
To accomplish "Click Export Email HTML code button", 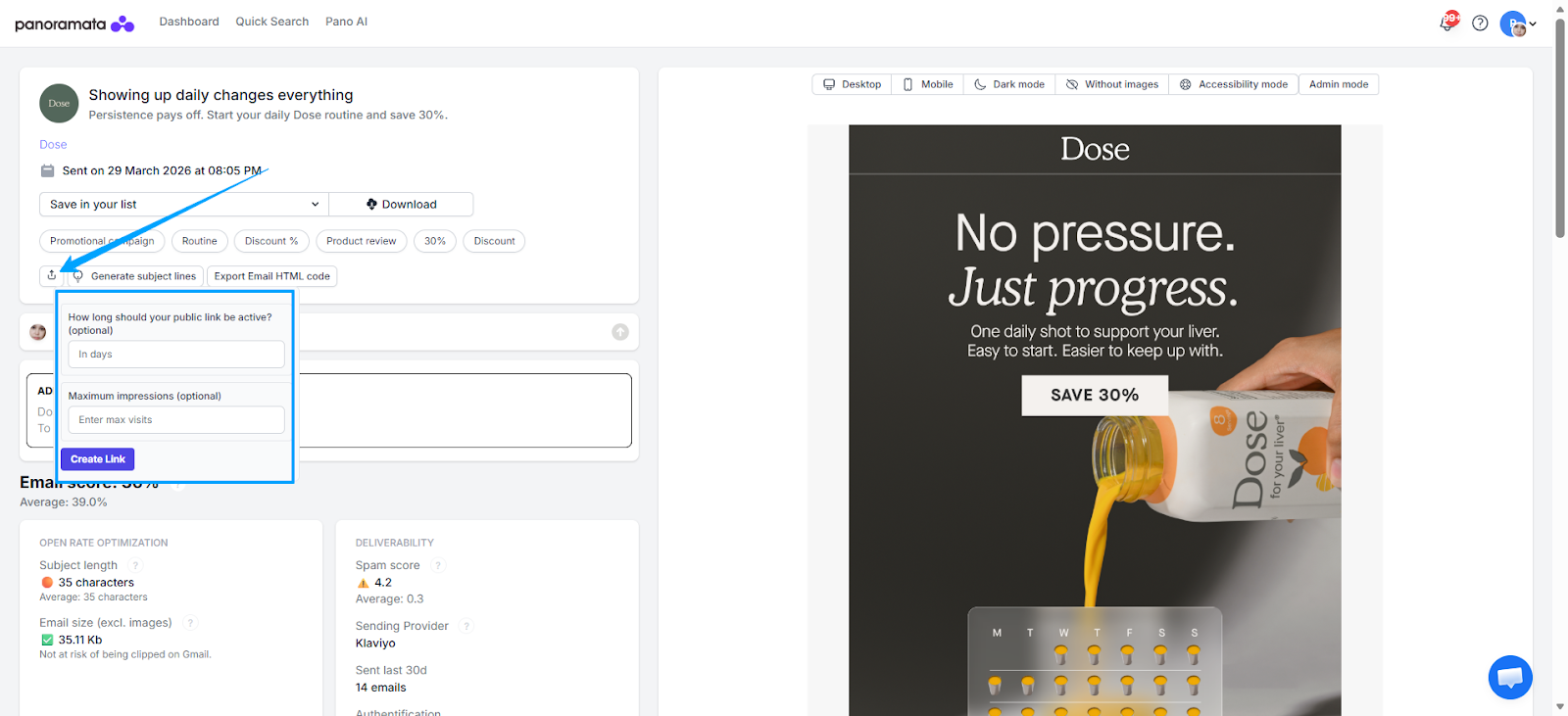I will [x=271, y=276].
